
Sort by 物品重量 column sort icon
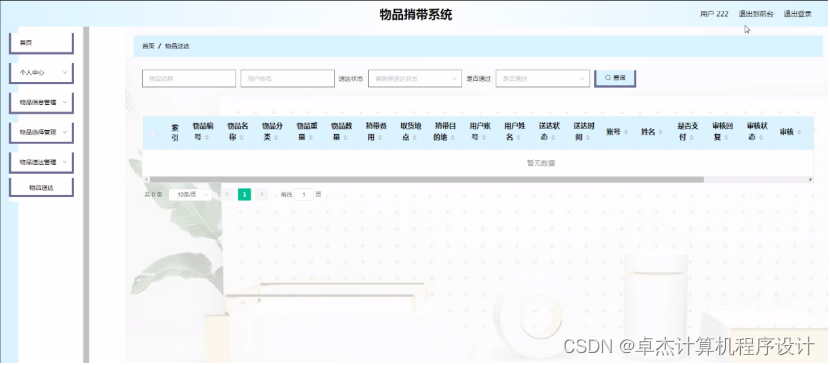click(311, 137)
